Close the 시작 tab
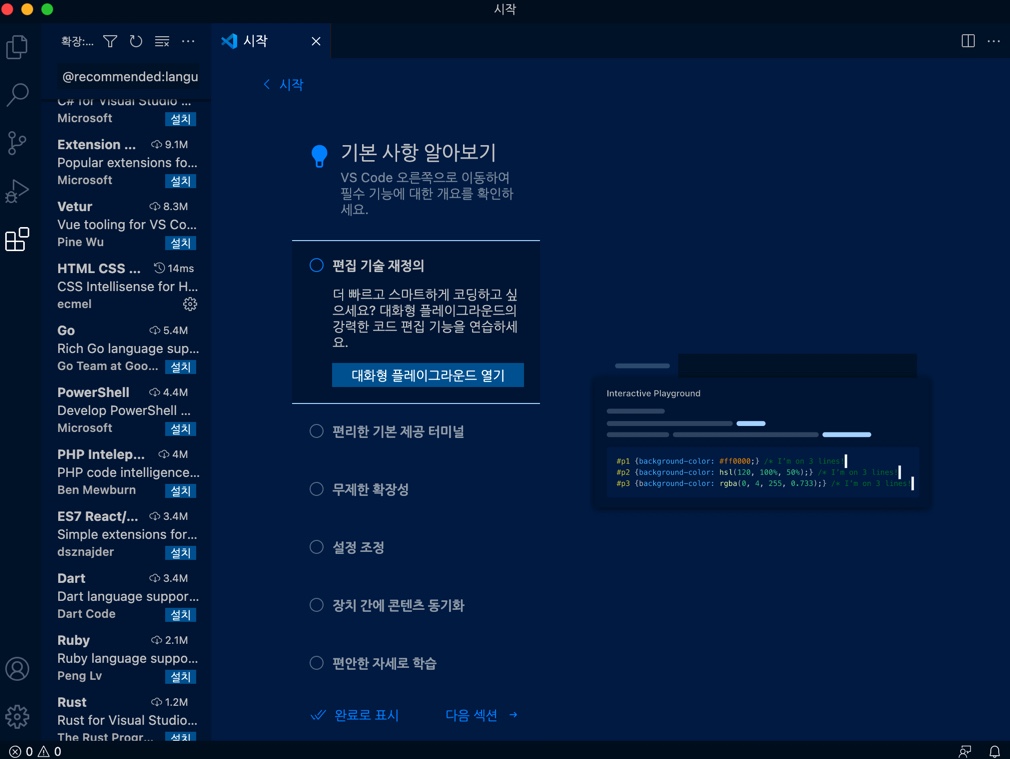The height and width of the screenshot is (759, 1010). [316, 41]
